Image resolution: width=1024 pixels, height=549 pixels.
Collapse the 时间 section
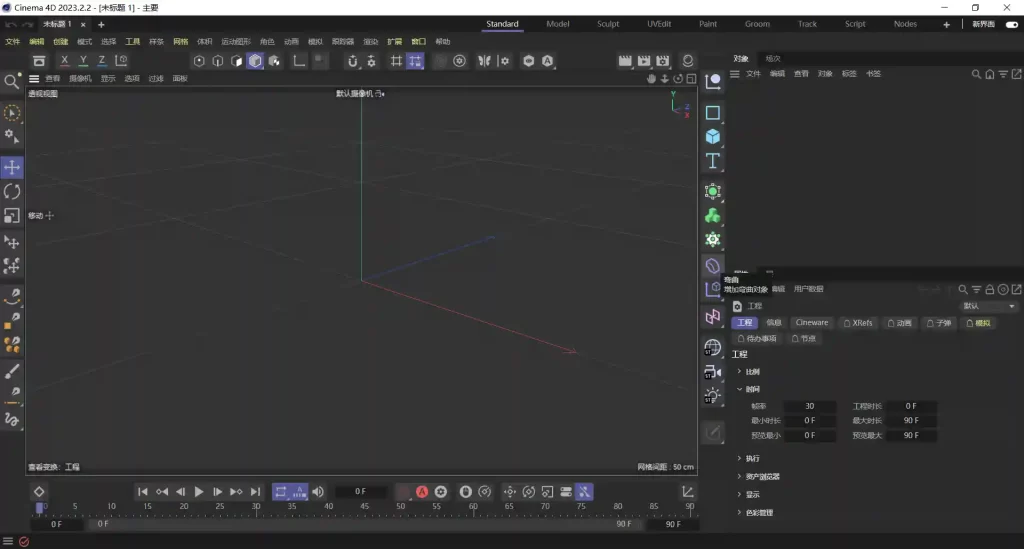coord(752,389)
